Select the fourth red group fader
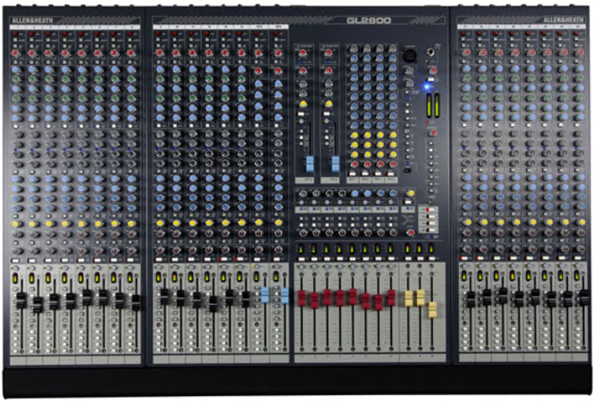Viewport: 600px width, 402px height. pyautogui.click(x=340, y=298)
